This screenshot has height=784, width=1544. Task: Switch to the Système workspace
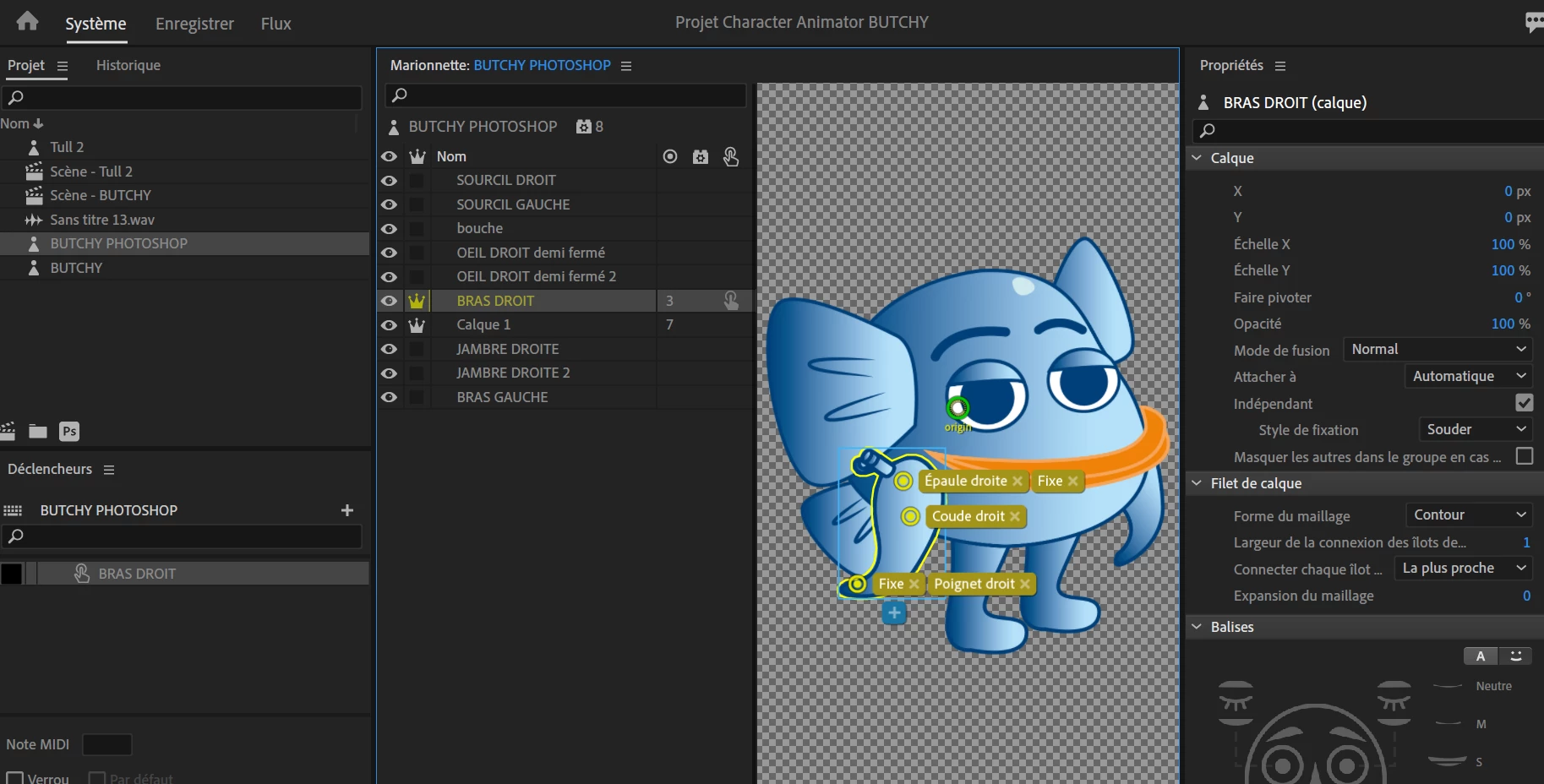click(x=95, y=24)
